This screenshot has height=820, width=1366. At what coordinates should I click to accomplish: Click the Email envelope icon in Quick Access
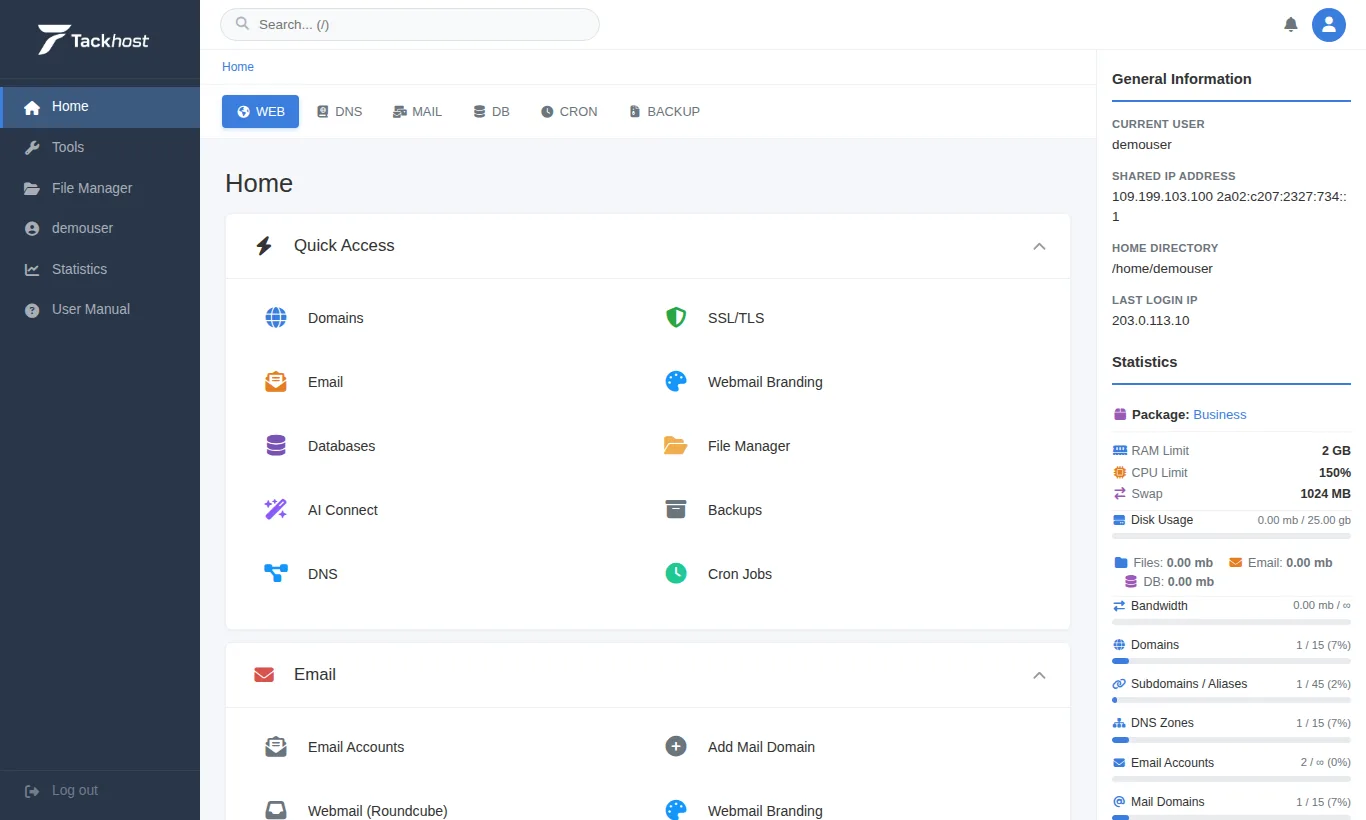[276, 382]
